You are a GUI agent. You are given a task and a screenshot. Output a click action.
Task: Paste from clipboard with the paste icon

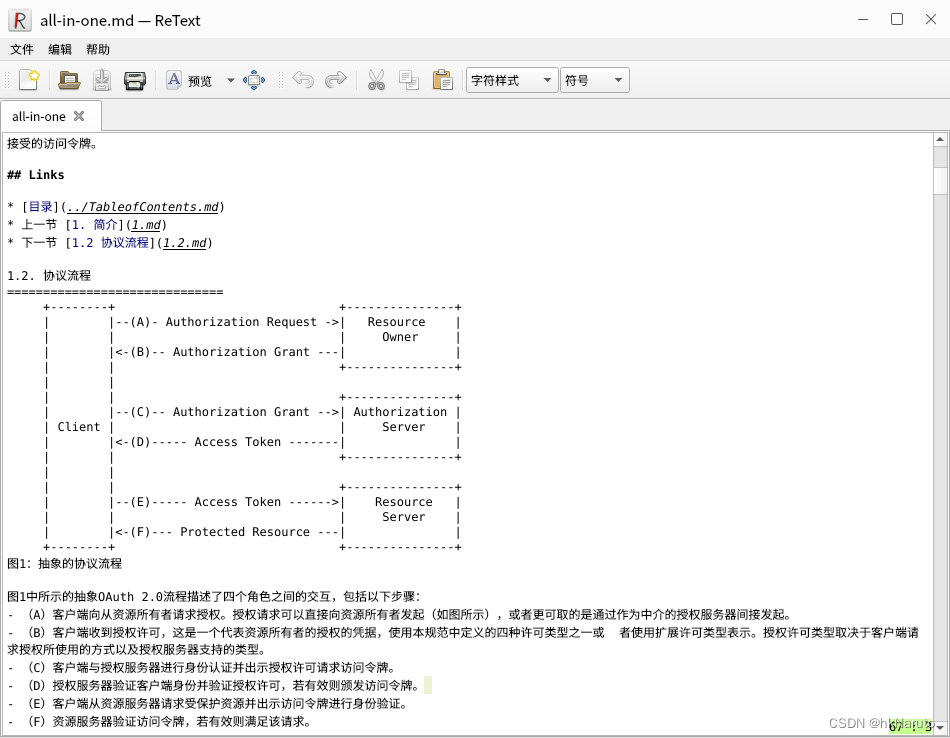(x=442, y=80)
